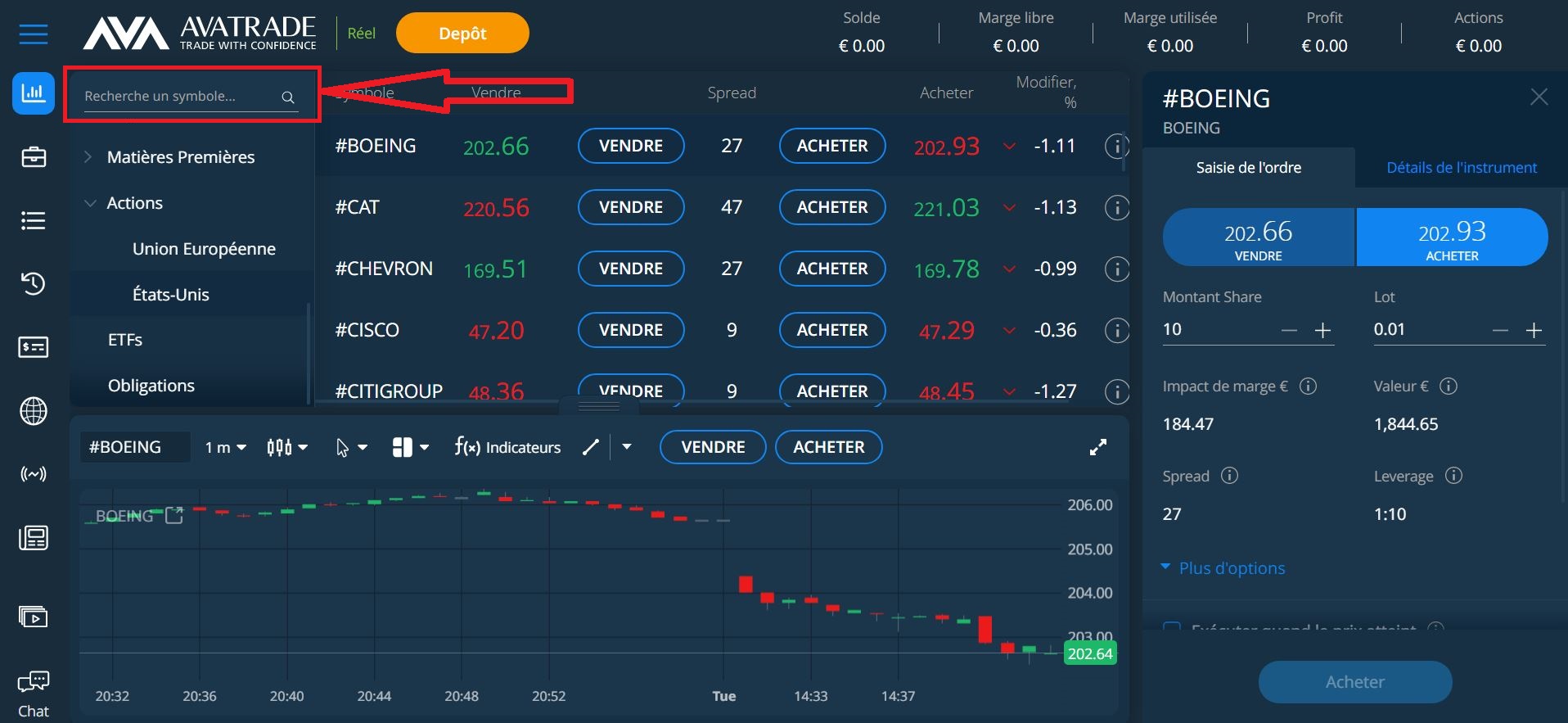
Task: Select États-Unis subcategory
Action: click(171, 294)
